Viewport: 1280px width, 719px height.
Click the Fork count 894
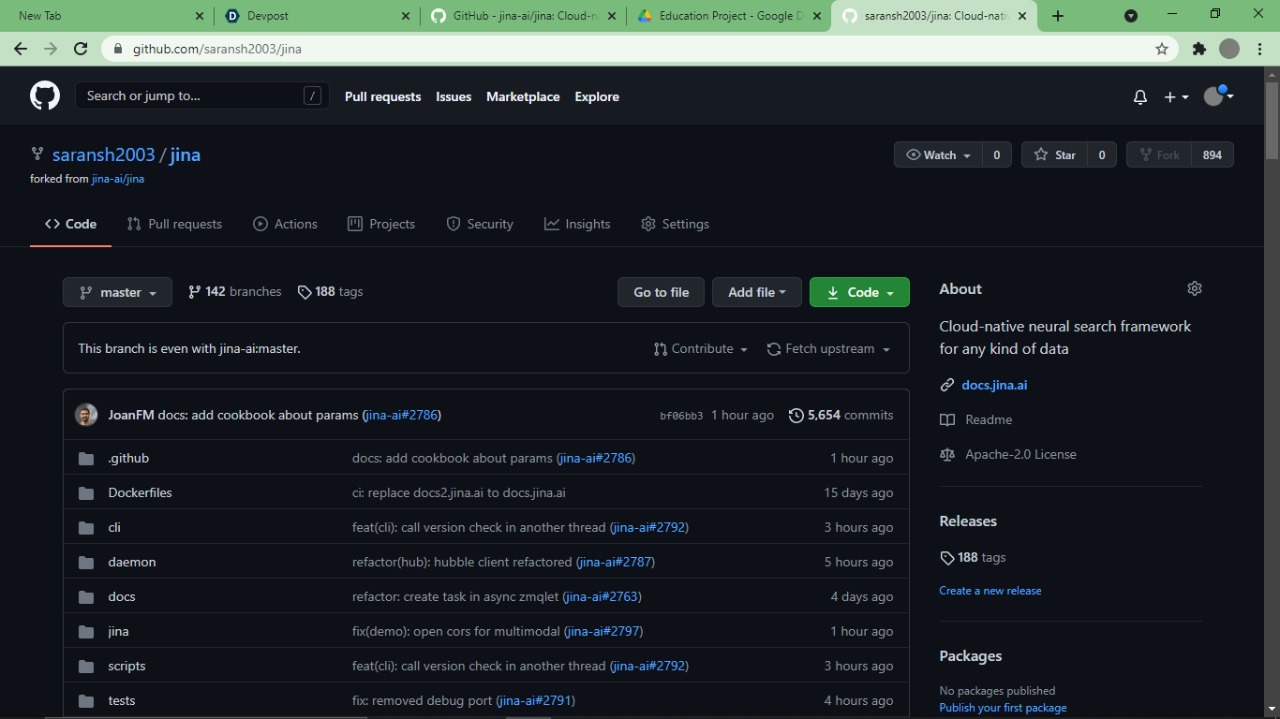[1212, 155]
